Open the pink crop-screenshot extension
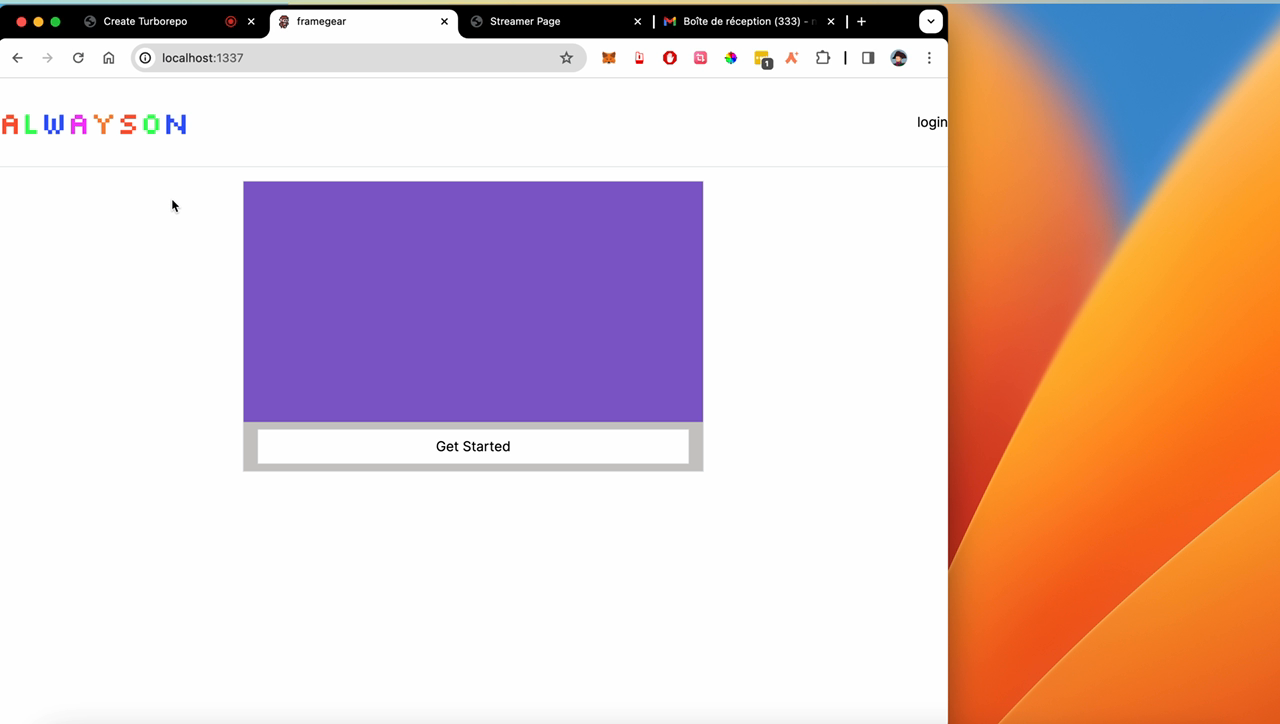Image resolution: width=1280 pixels, height=724 pixels. (x=700, y=58)
